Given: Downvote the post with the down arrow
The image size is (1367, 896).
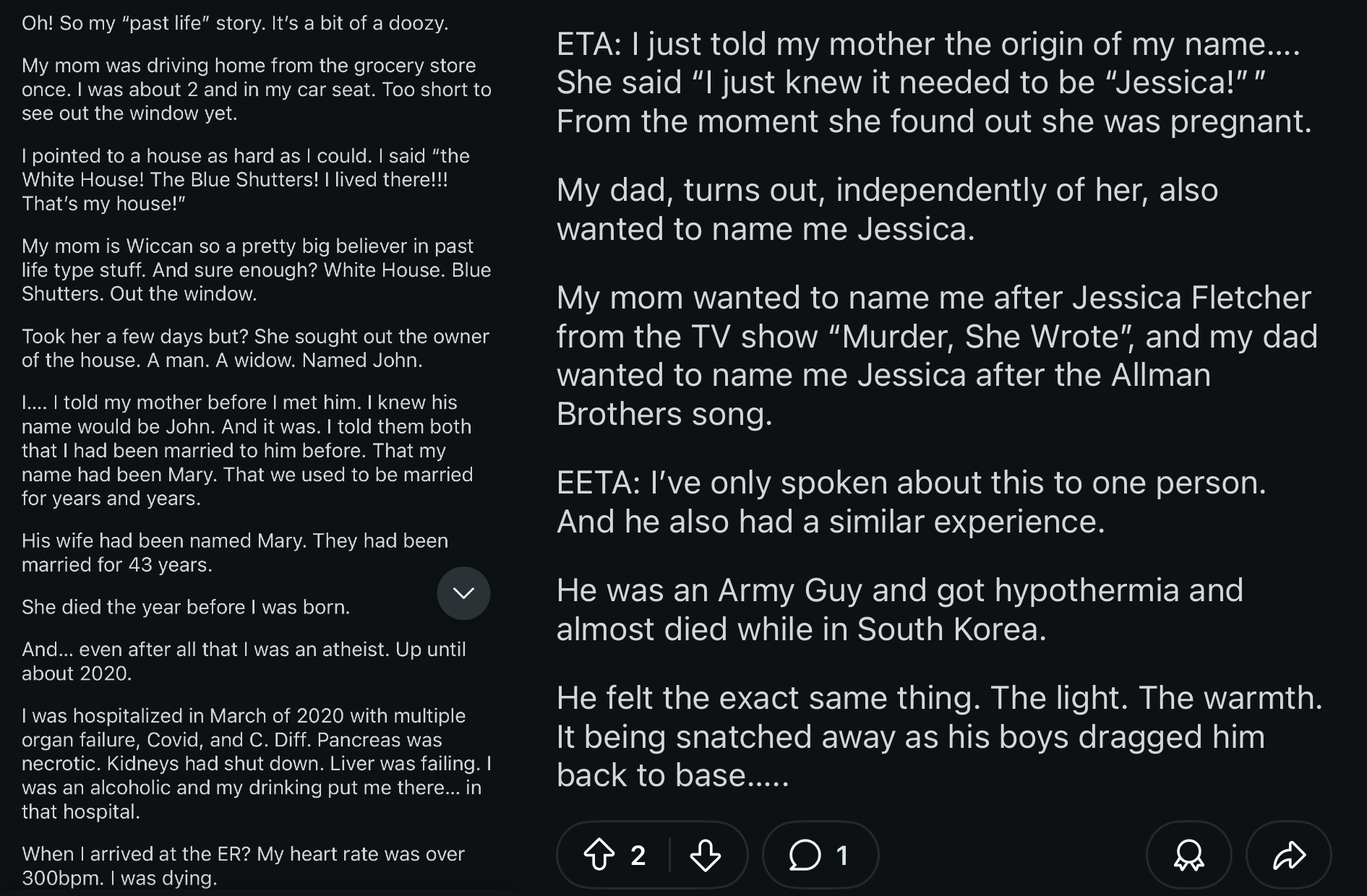Looking at the screenshot, I should 706,855.
